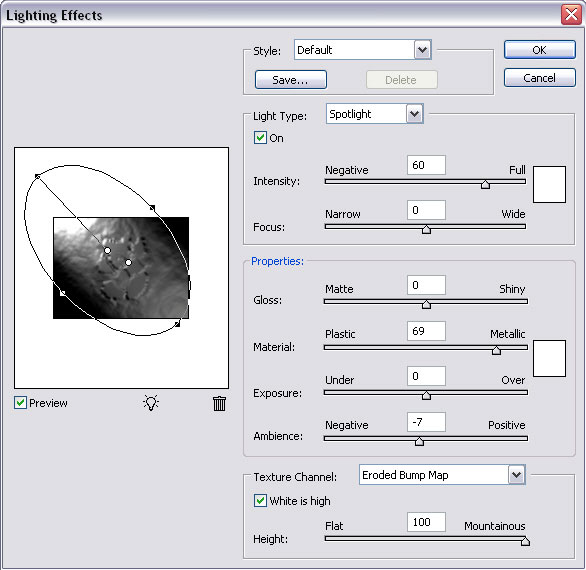The width and height of the screenshot is (586, 570).
Task: Close the Lighting Effects dialog
Action: point(571,15)
